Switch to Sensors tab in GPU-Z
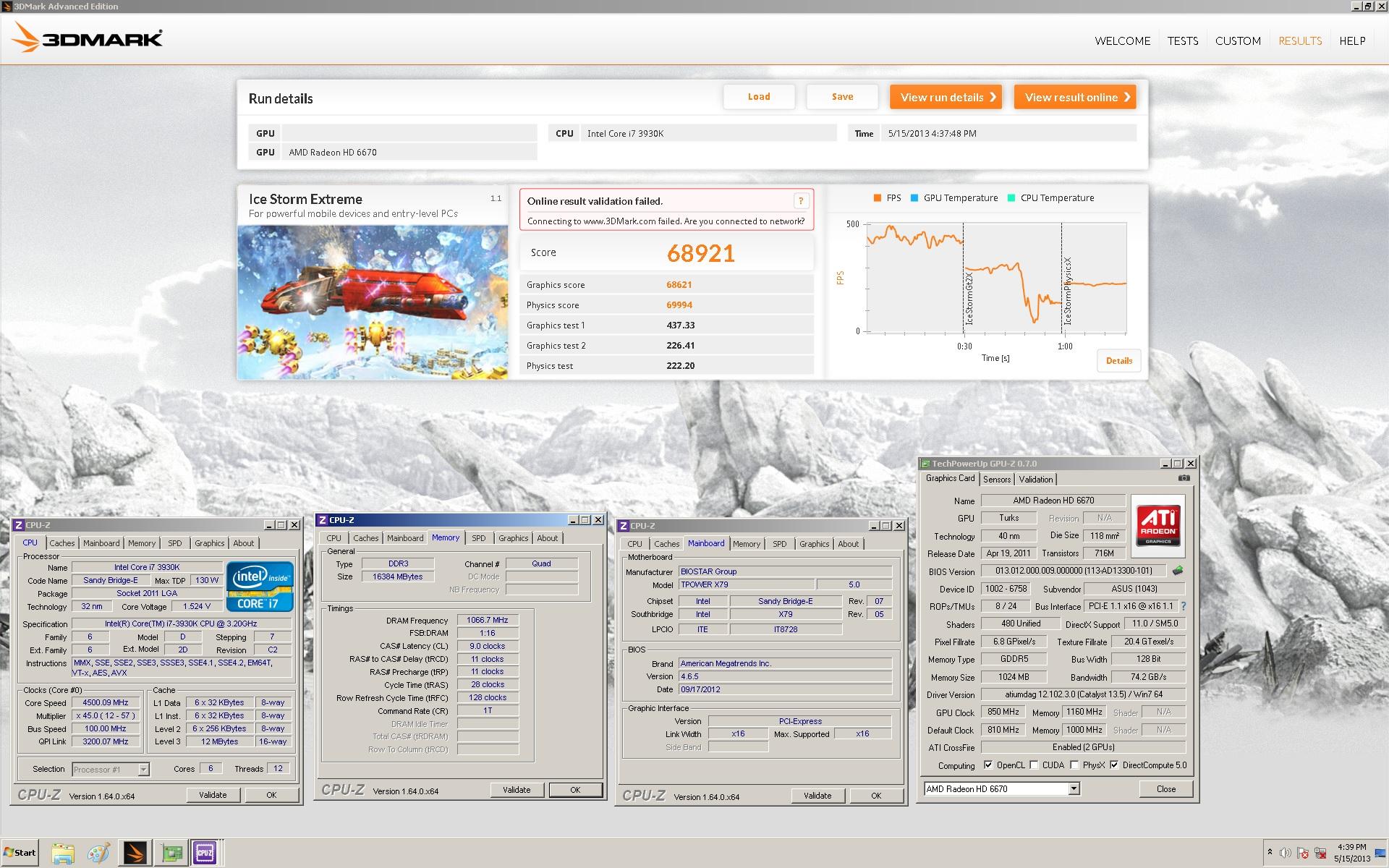This screenshot has height=868, width=1389. [x=997, y=480]
